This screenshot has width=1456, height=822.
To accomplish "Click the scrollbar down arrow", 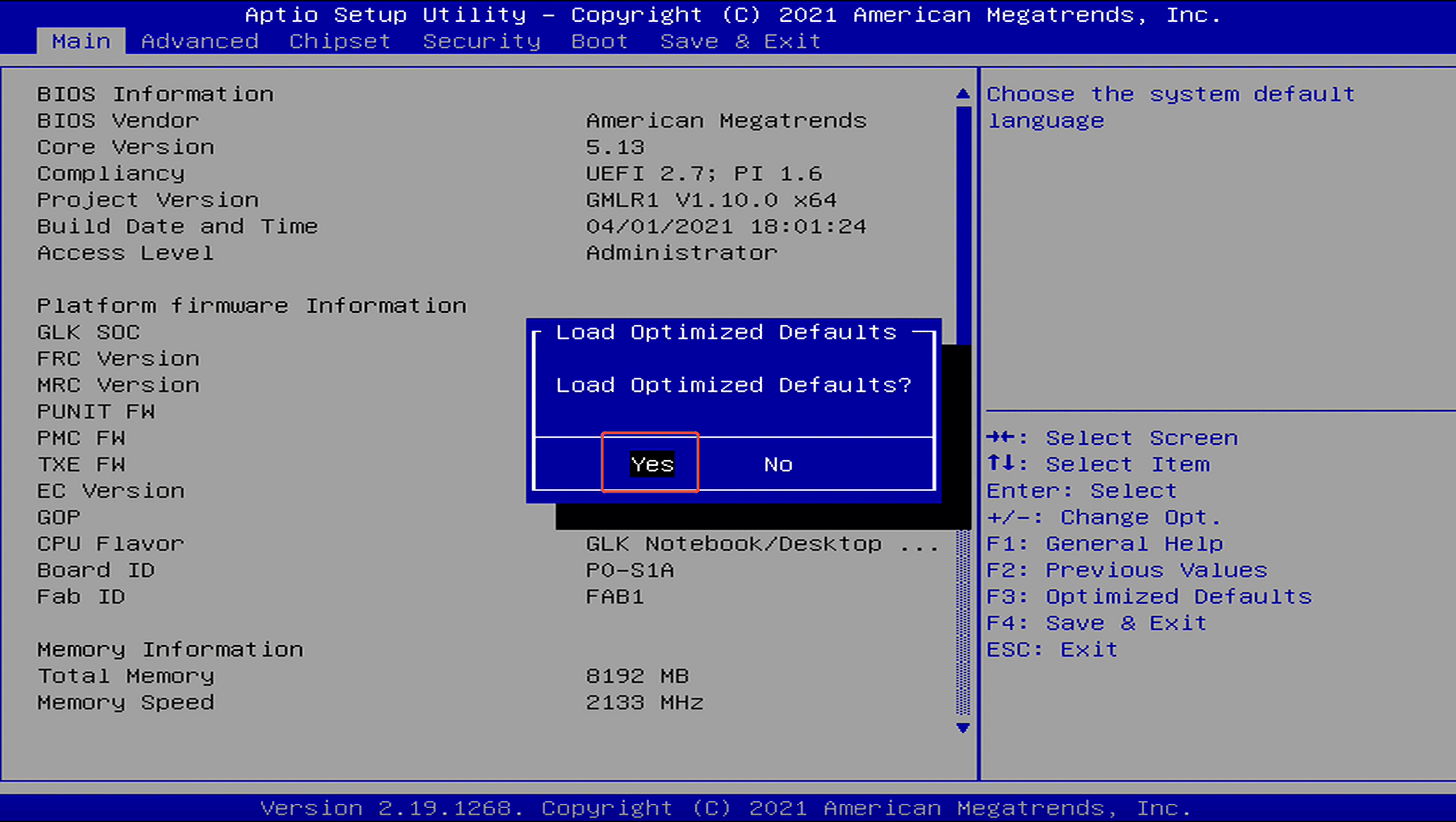I will click(x=962, y=729).
